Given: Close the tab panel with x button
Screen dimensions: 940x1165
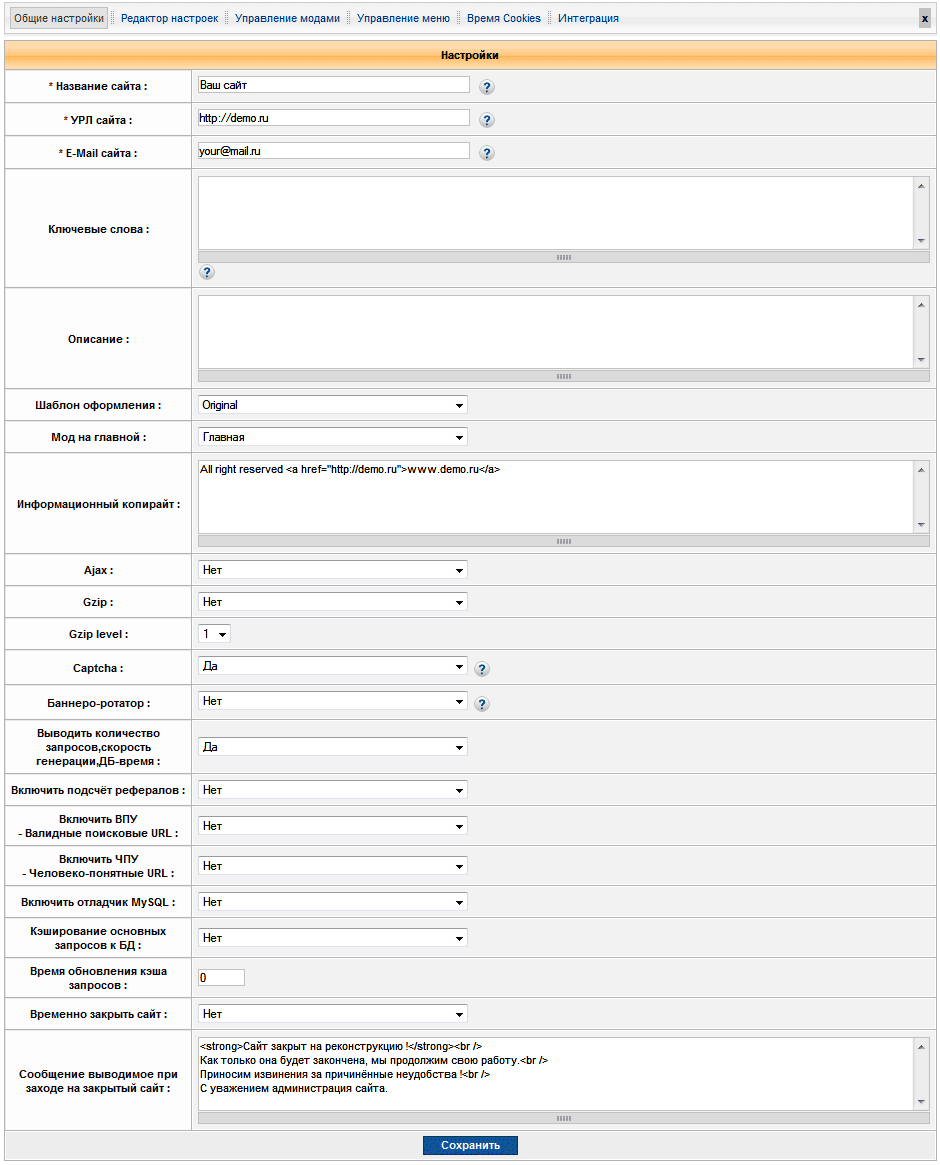Looking at the screenshot, I should click(924, 19).
